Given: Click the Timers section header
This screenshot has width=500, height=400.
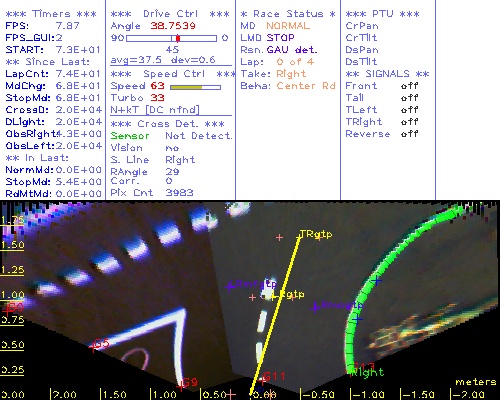Looking at the screenshot, I should (x=51, y=14).
